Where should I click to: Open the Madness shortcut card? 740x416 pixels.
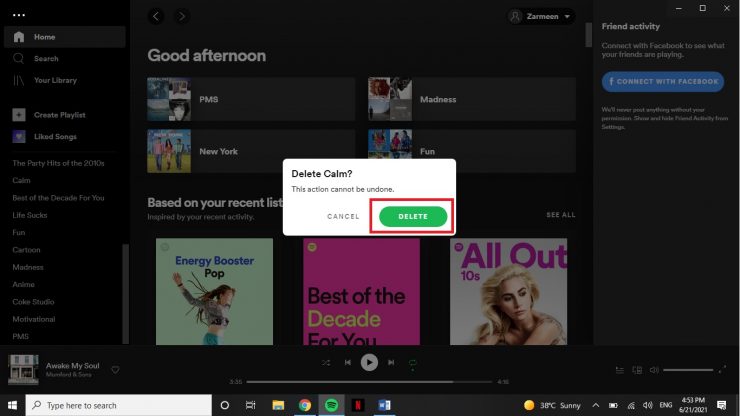[472, 99]
